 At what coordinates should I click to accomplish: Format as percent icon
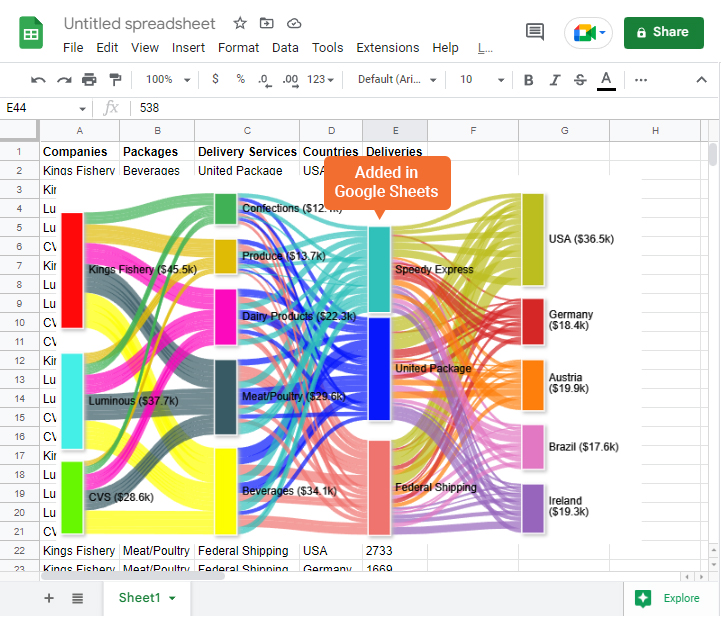point(240,79)
